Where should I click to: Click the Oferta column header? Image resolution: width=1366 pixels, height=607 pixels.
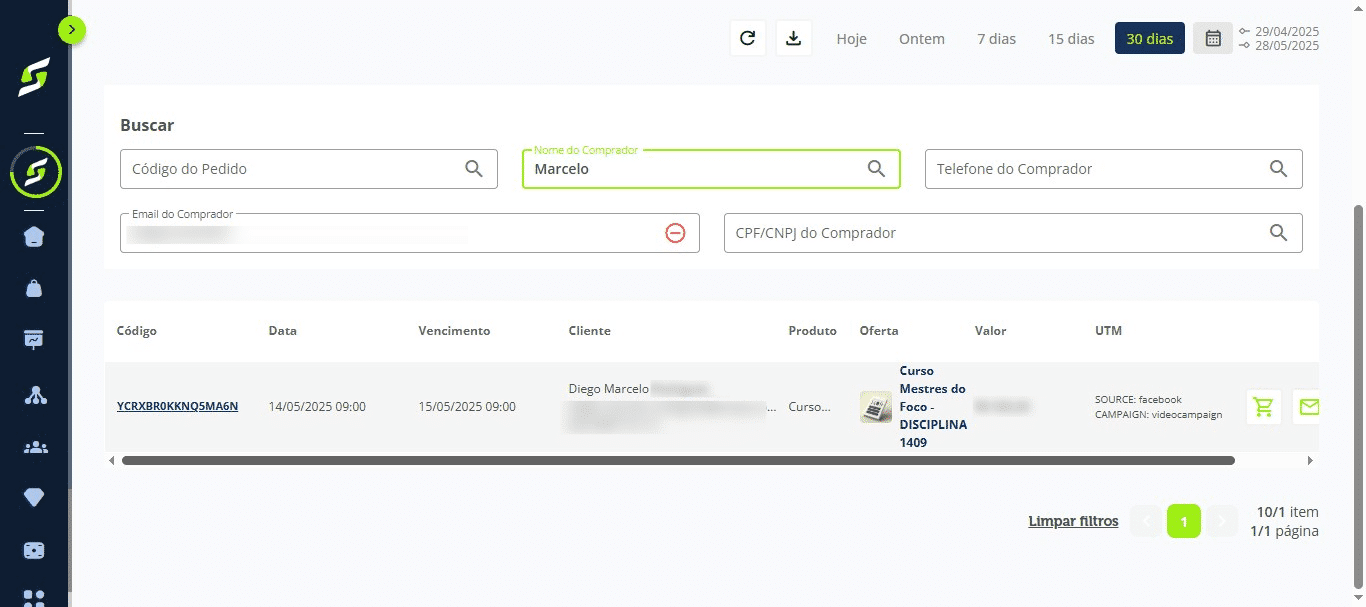click(879, 331)
